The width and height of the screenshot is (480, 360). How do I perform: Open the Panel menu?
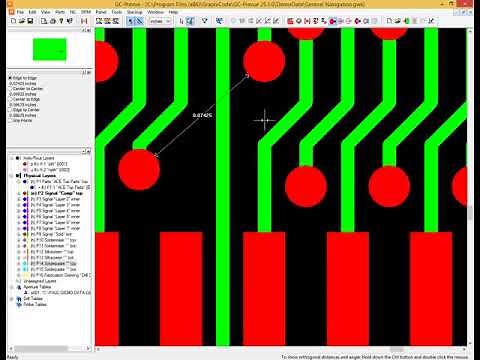click(x=101, y=12)
